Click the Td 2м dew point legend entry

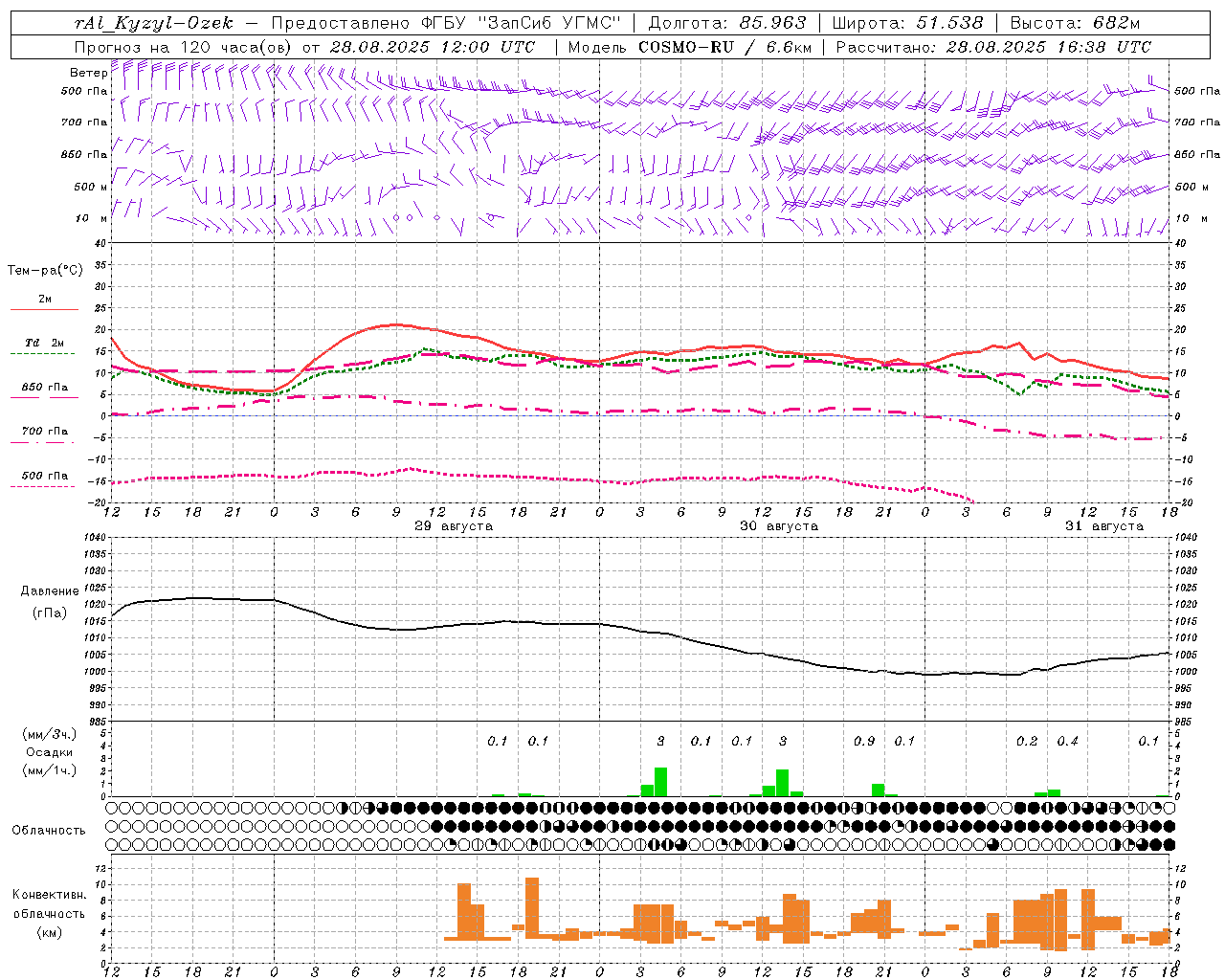click(43, 344)
